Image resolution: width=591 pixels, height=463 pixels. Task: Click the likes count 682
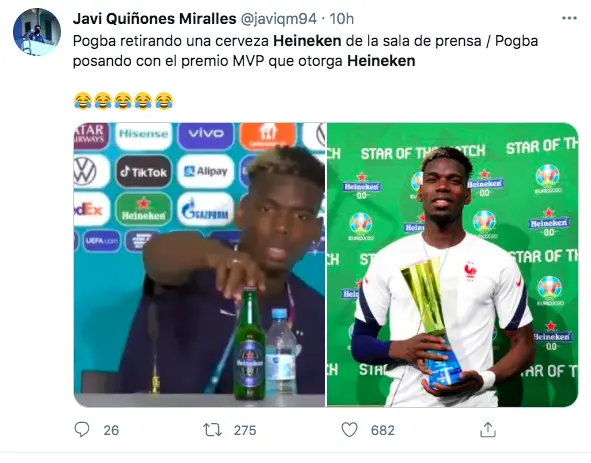[383, 430]
